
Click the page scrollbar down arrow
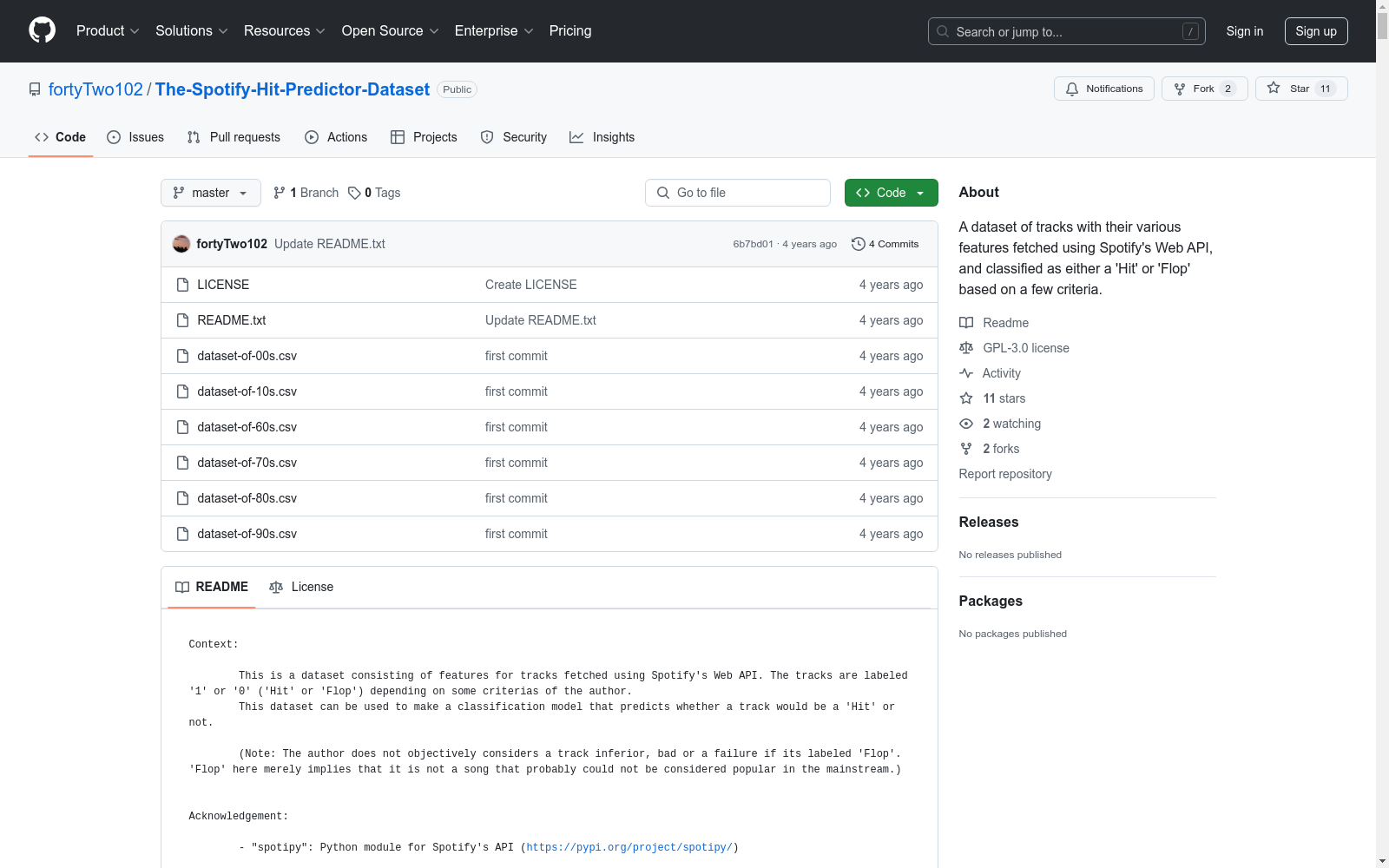coord(1382,861)
